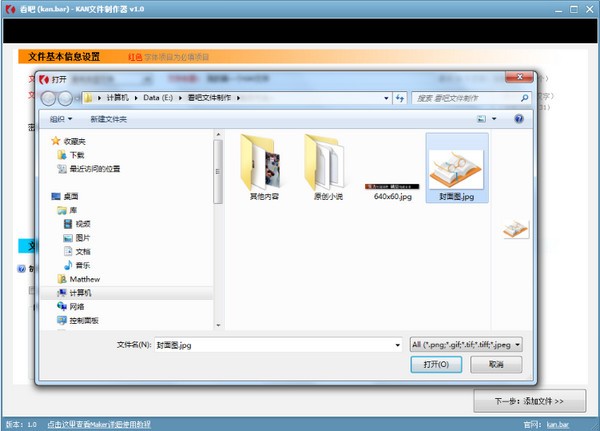Open the kan.bar official site link
600x431 pixels.
point(558,424)
